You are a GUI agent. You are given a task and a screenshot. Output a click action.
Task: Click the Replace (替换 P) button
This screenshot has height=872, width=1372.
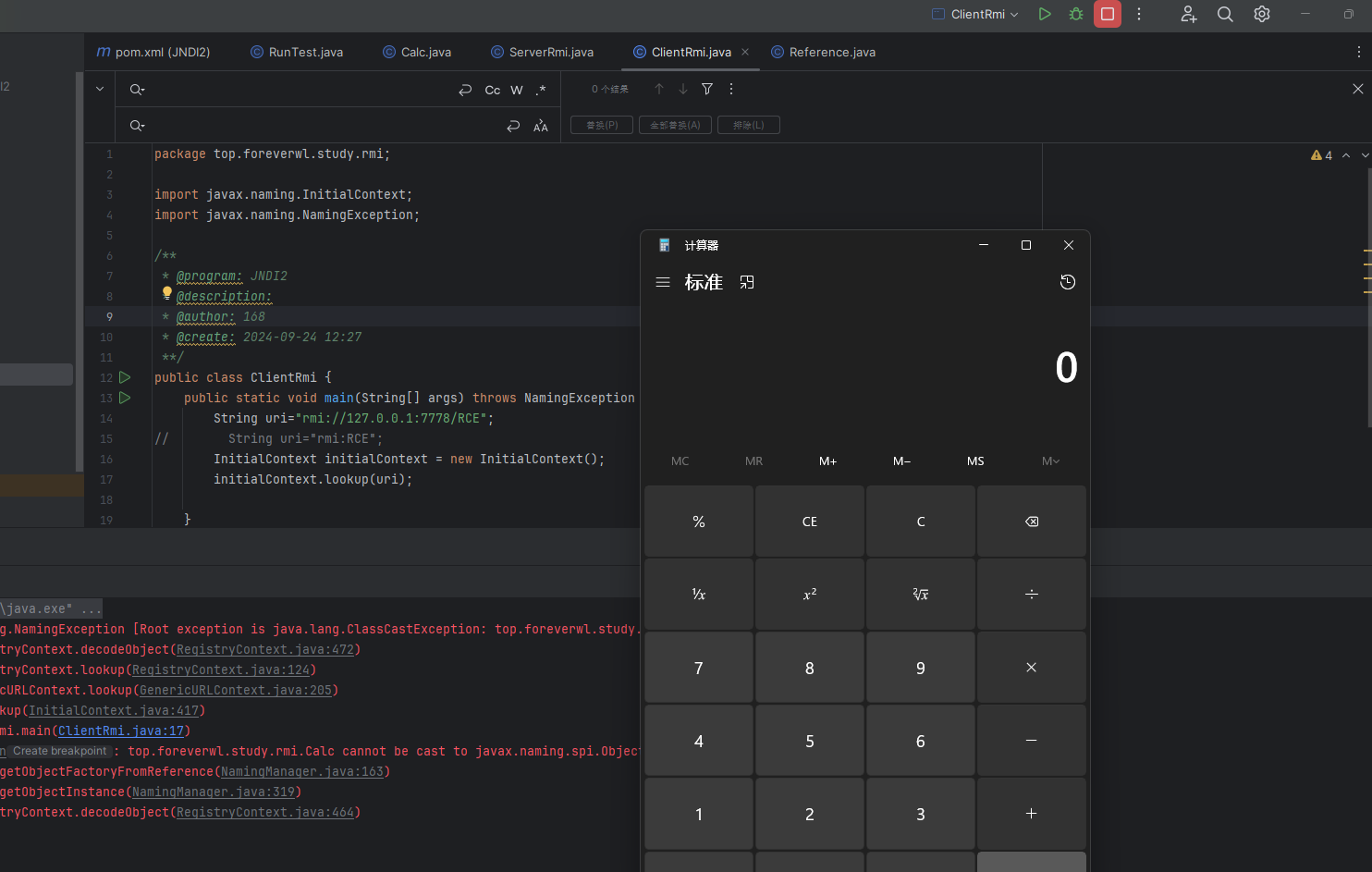coord(602,125)
